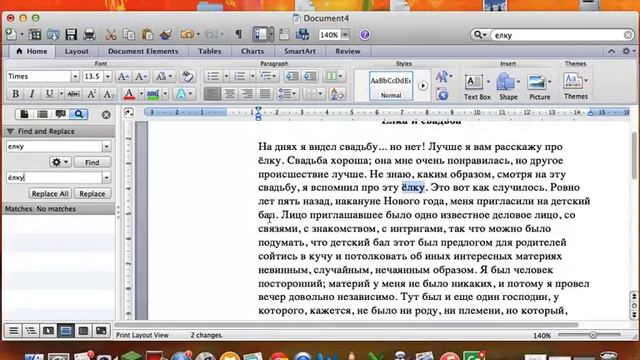
Task: Click the text highlight color button
Action: (x=153, y=94)
